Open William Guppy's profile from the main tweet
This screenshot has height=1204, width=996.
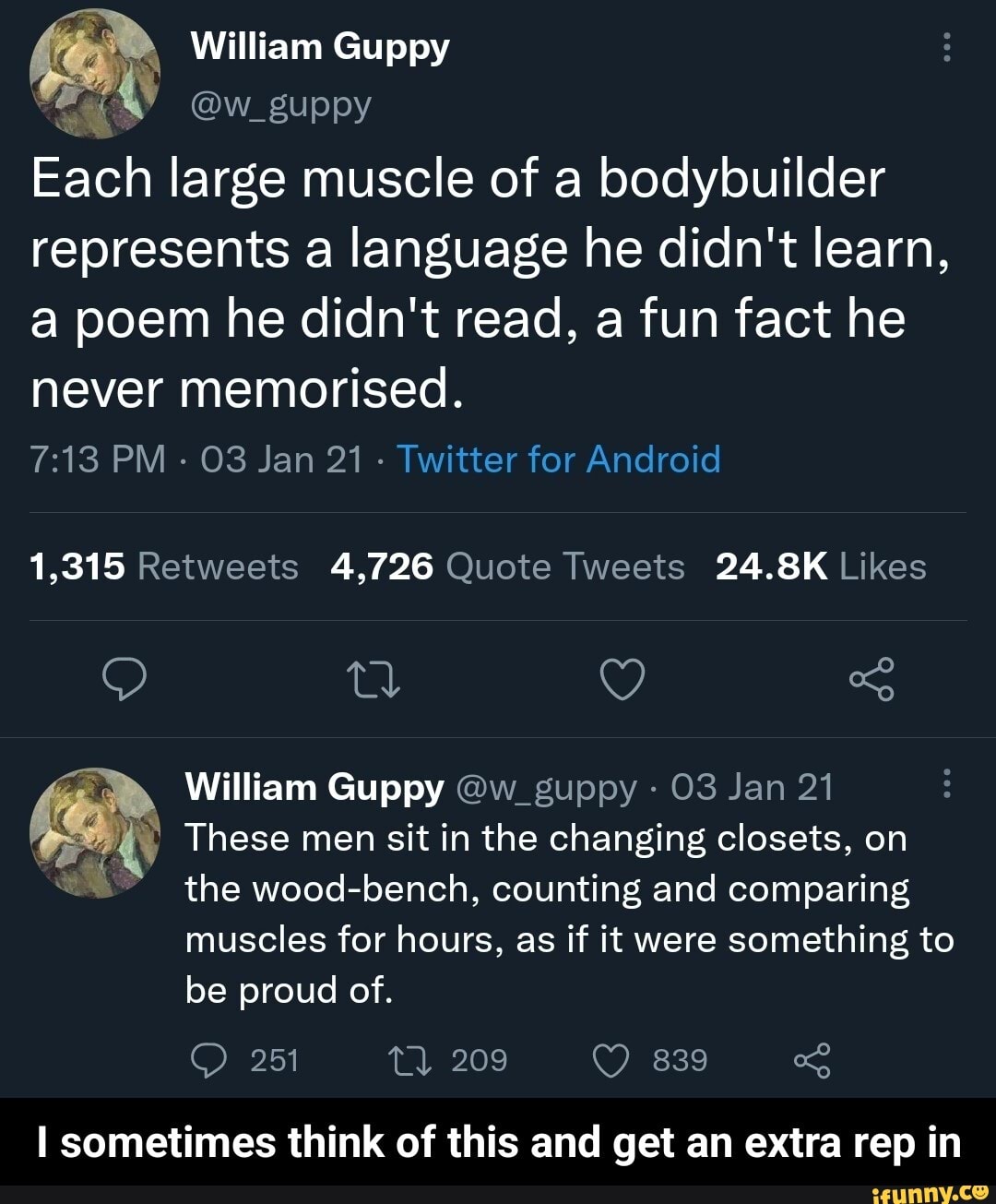pos(322,45)
